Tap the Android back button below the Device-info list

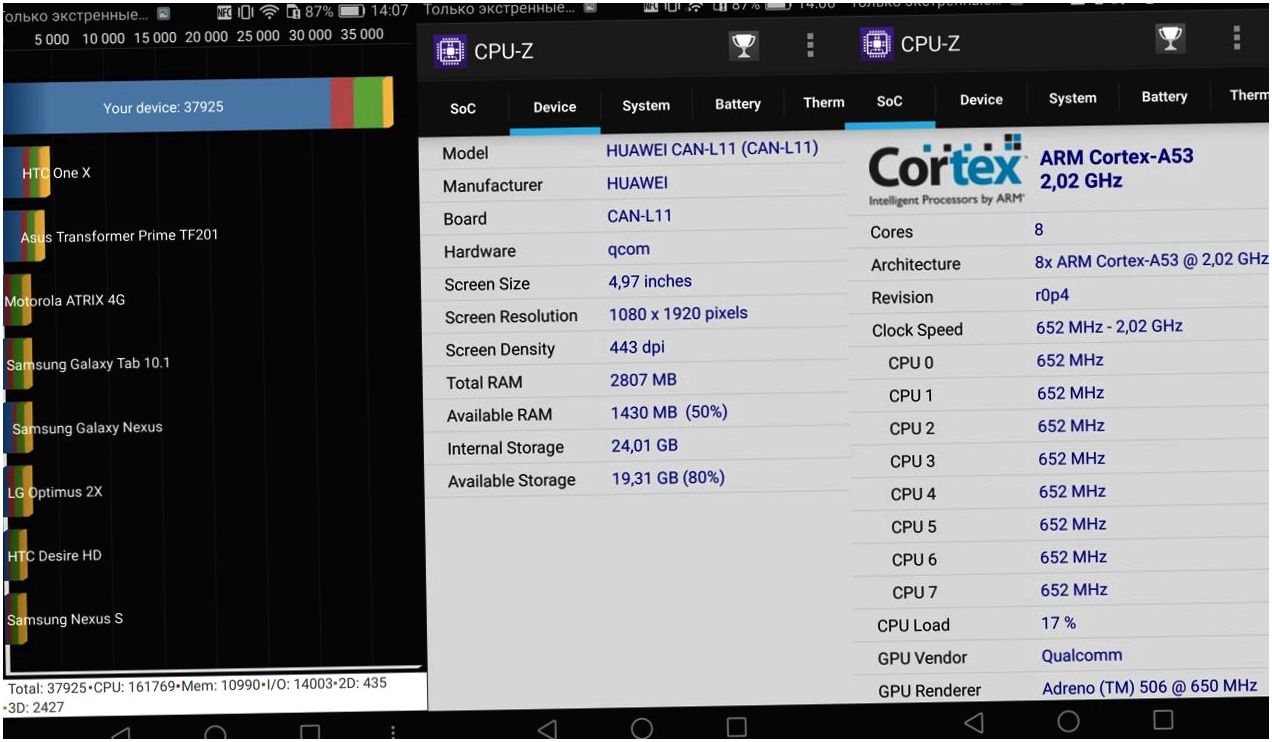click(547, 729)
